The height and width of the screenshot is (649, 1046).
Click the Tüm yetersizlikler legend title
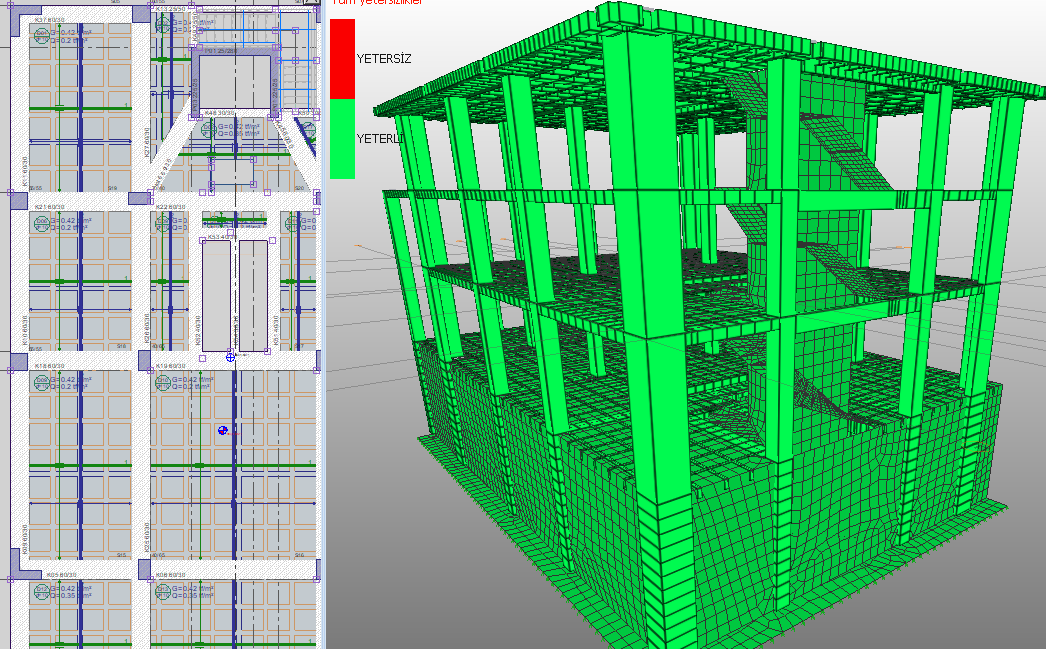376,3
